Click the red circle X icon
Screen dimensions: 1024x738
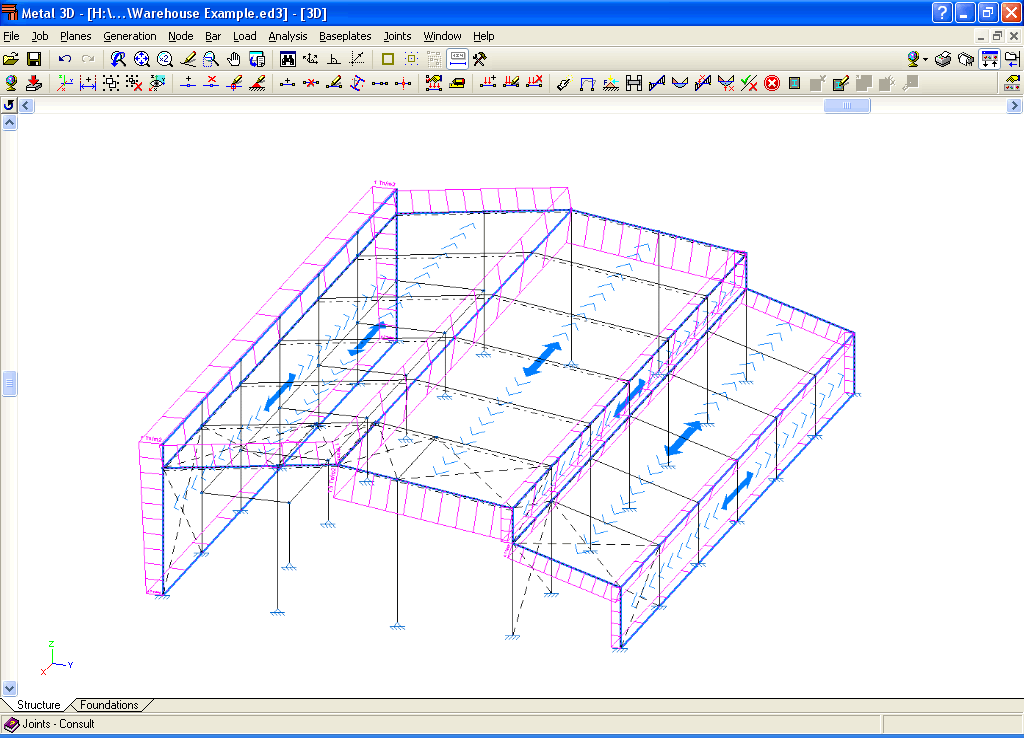pos(771,83)
